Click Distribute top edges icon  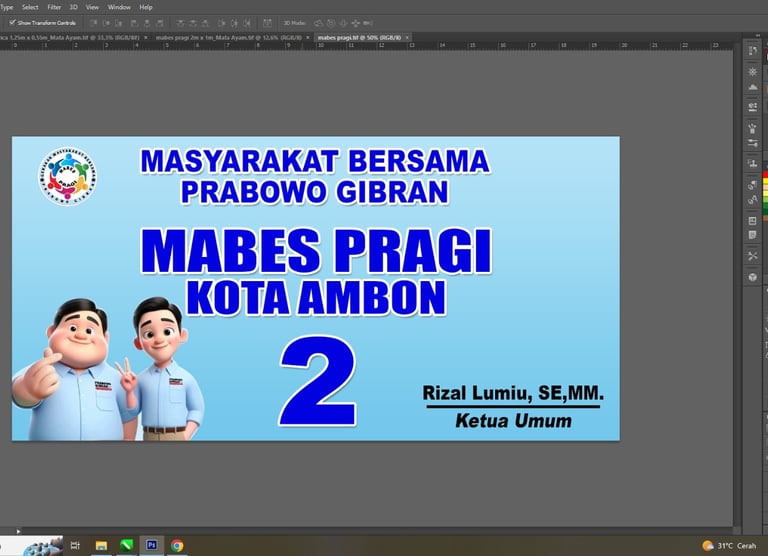[180, 23]
